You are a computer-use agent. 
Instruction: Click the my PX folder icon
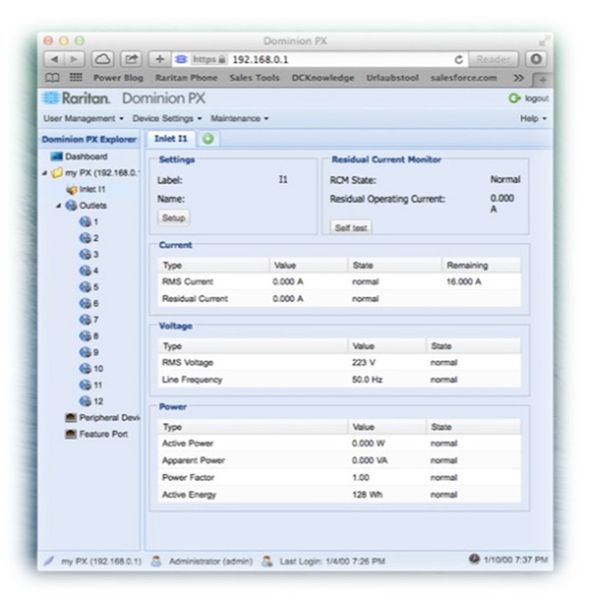pyautogui.click(x=57, y=173)
